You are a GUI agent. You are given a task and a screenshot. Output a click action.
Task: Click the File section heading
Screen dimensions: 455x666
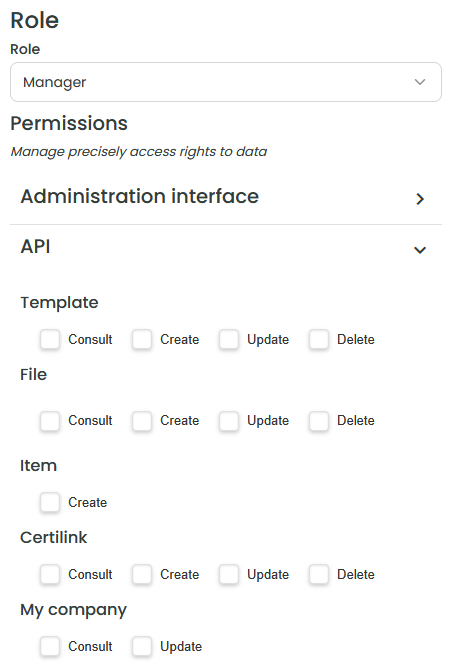[x=33, y=374]
